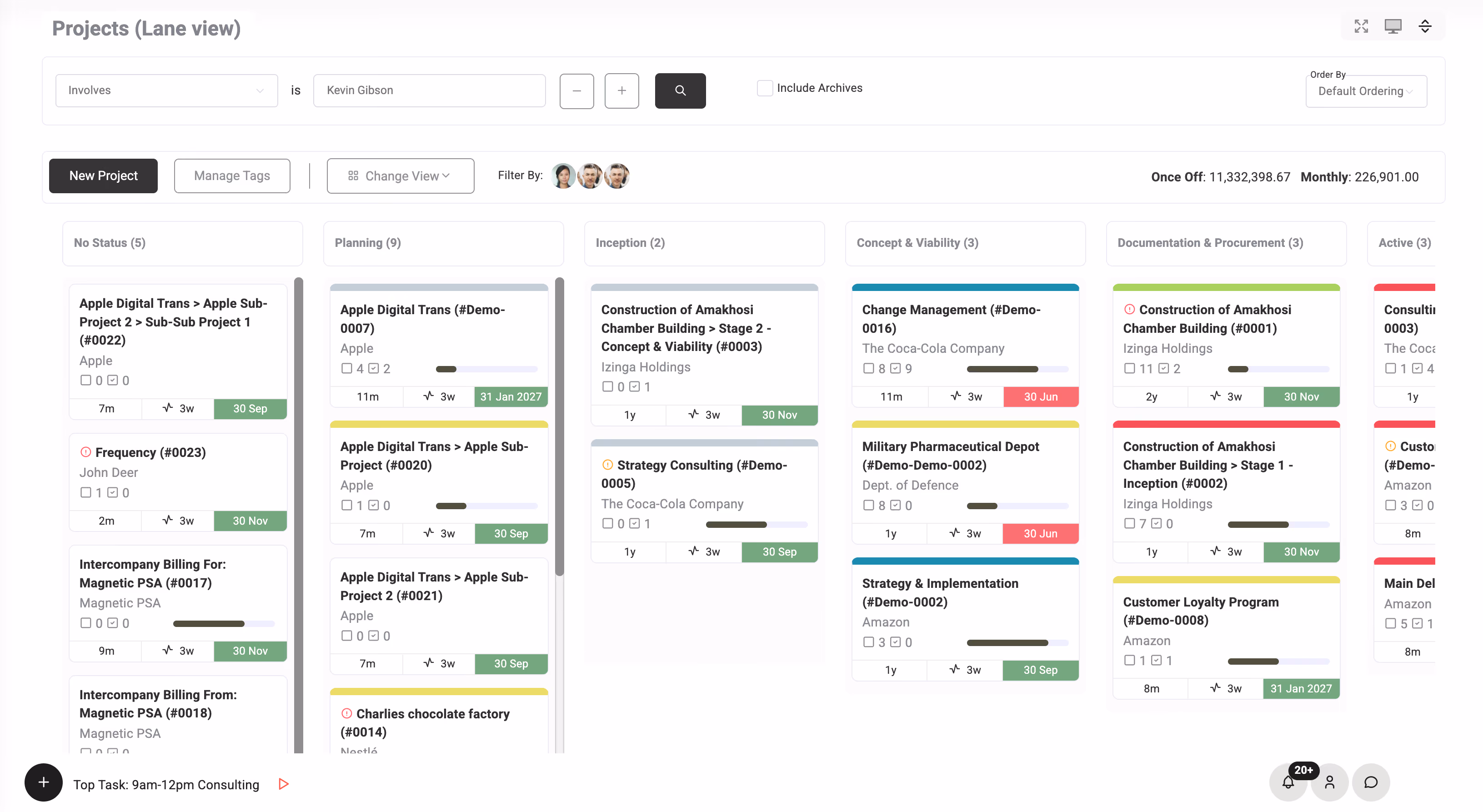Select the Concept & Viability (3) lane header
The height and width of the screenshot is (812, 1483).
tap(966, 243)
